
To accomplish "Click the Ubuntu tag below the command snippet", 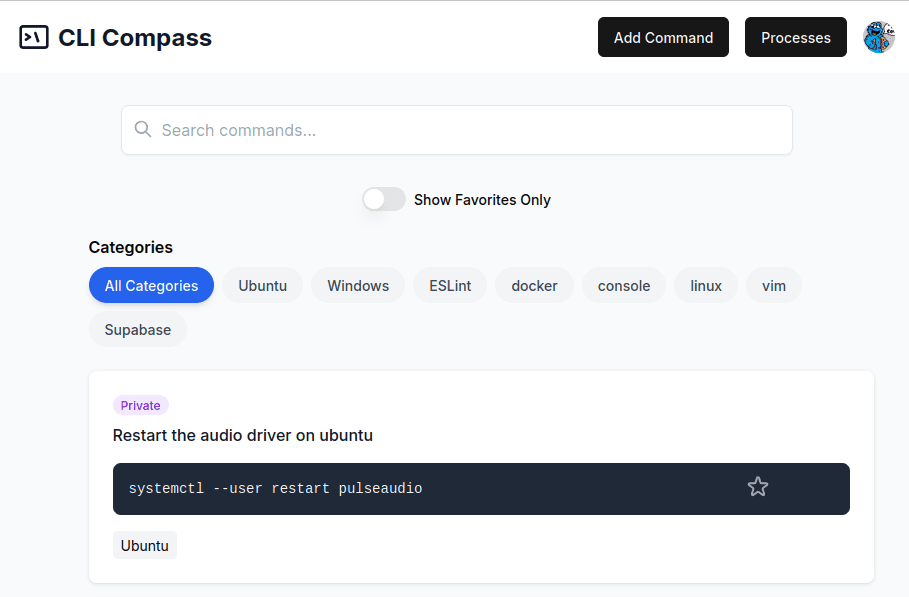I will [144, 545].
